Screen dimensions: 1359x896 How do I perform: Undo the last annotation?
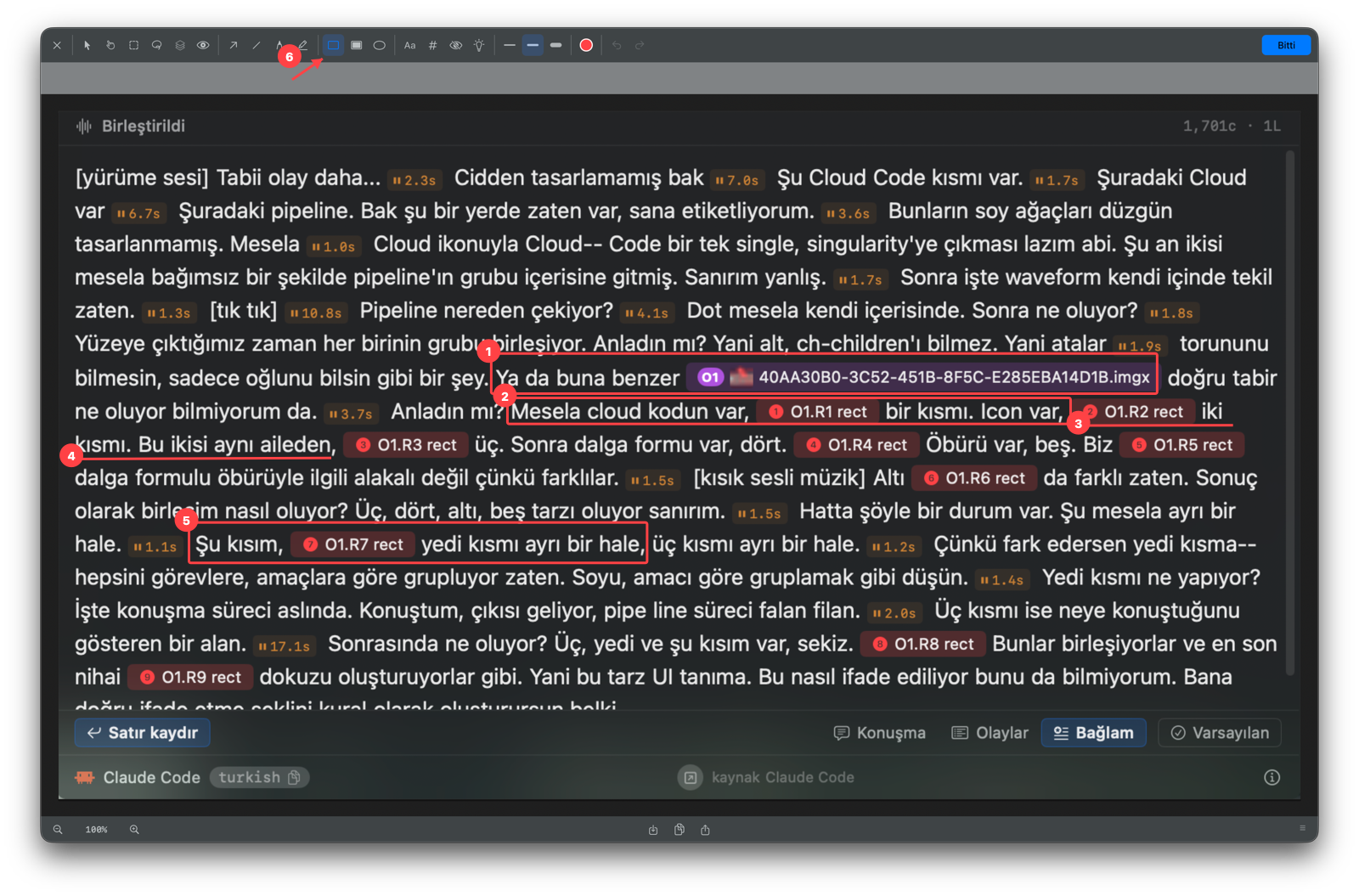tap(617, 46)
